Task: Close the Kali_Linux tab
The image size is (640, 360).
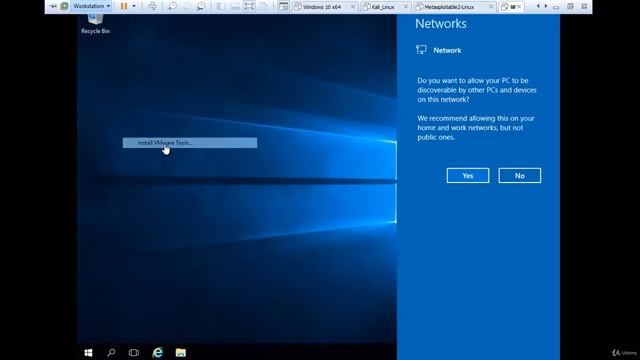Action: coord(406,7)
